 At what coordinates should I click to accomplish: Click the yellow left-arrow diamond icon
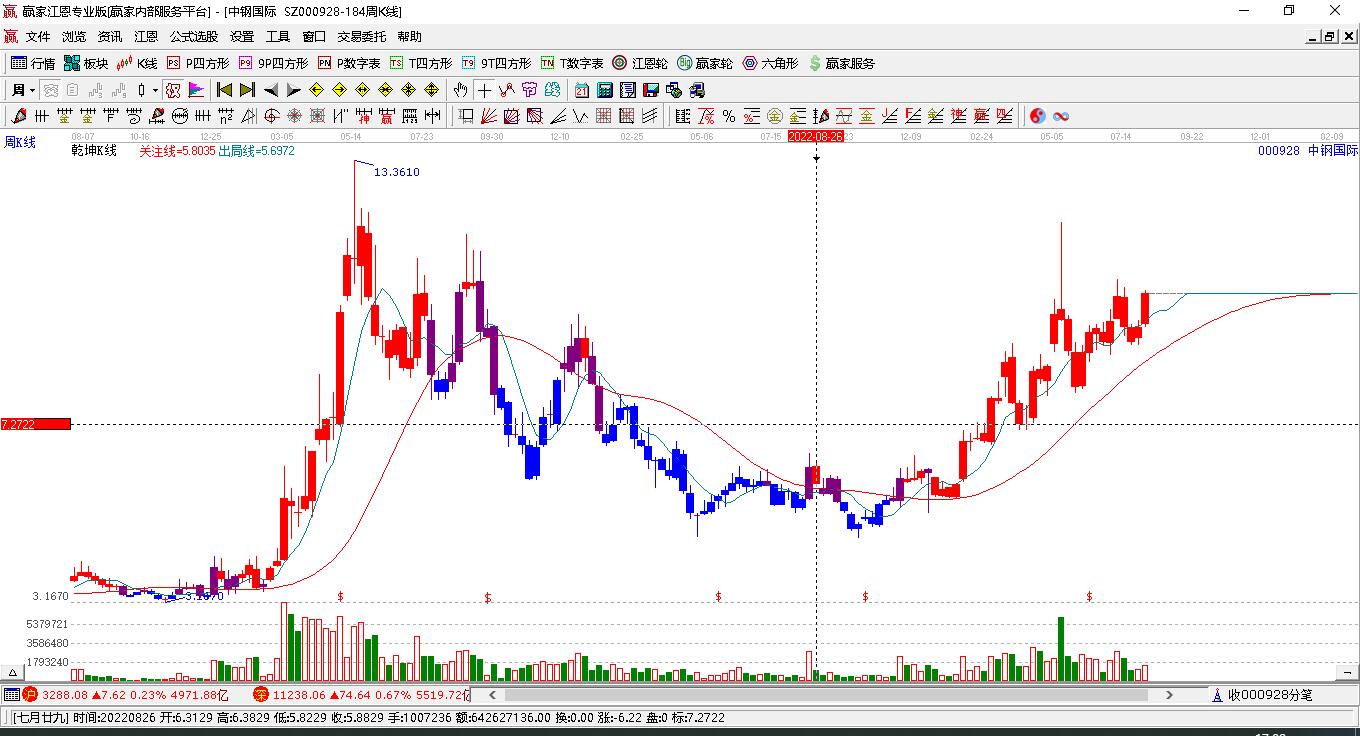pos(317,90)
